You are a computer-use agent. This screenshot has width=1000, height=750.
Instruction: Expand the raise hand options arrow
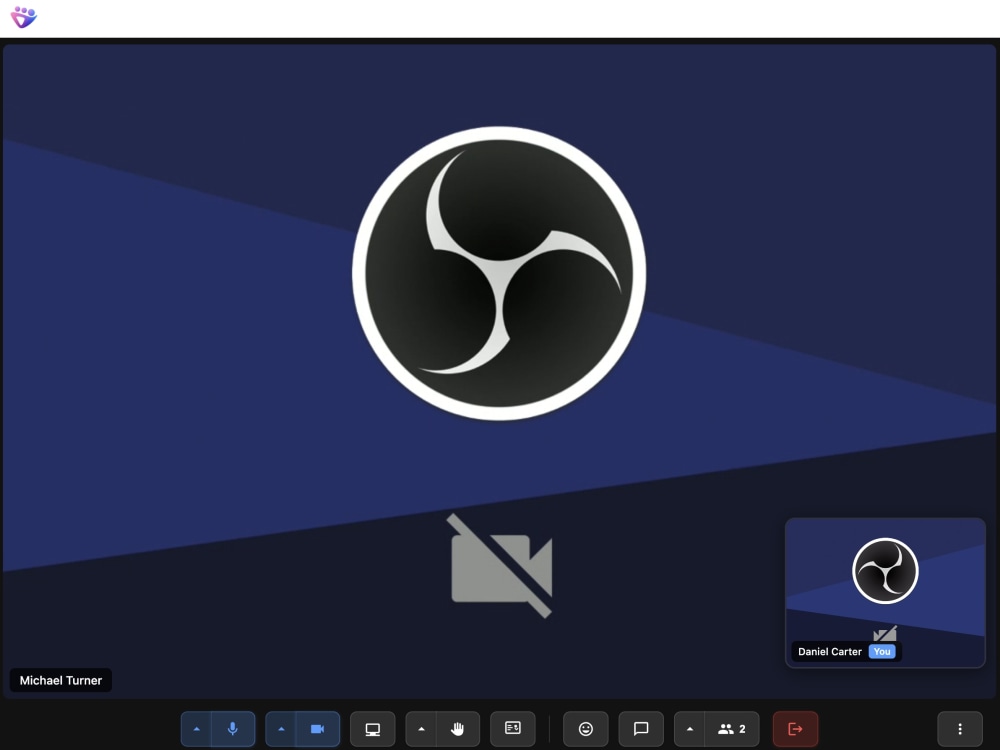coord(421,728)
